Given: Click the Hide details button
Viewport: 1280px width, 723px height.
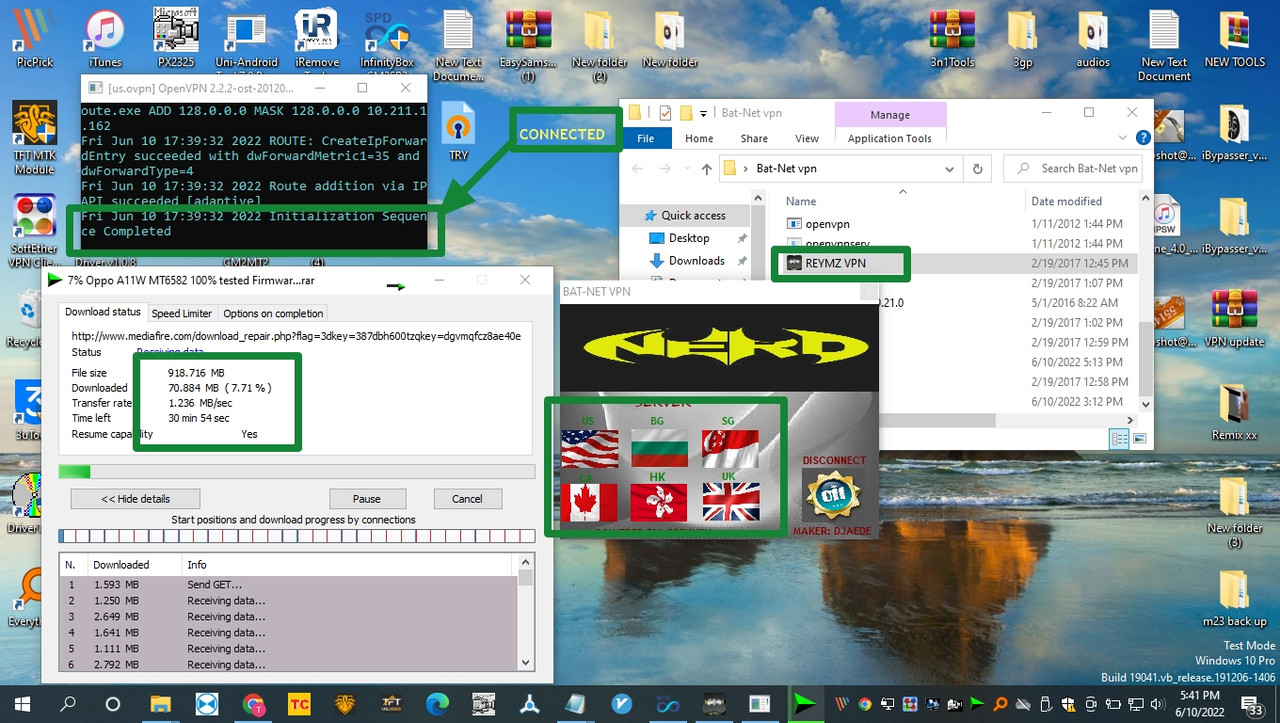Looking at the screenshot, I should [136, 499].
